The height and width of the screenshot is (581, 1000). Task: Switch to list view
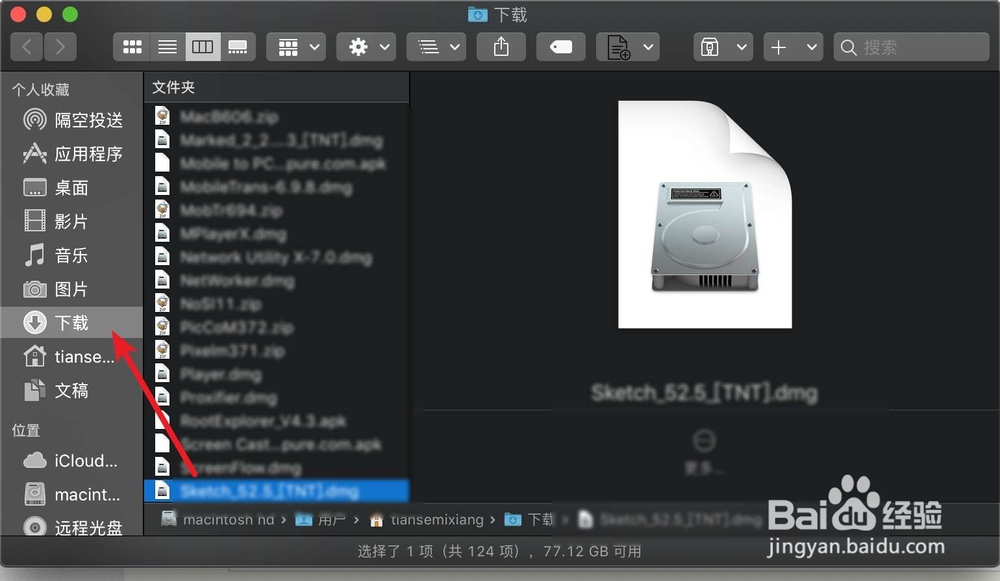167,46
